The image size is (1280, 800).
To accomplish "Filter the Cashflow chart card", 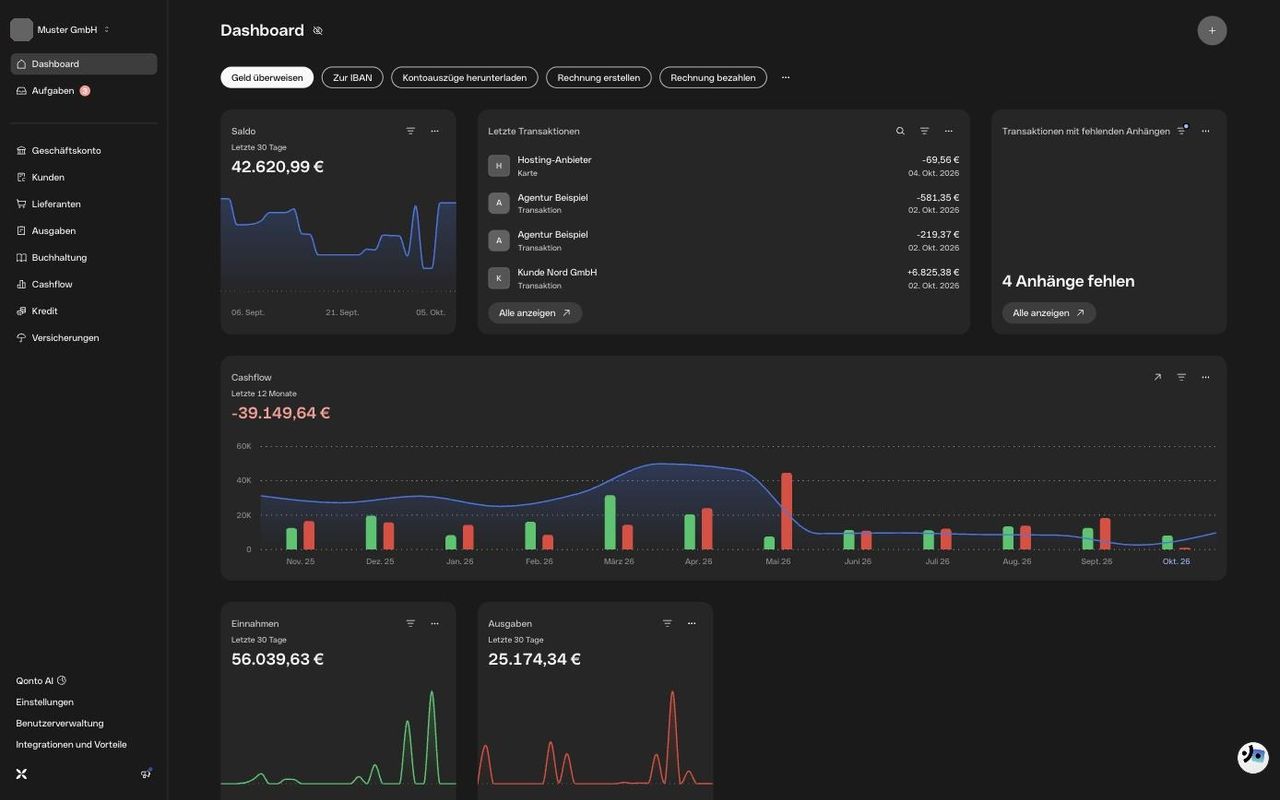I will click(x=1182, y=377).
